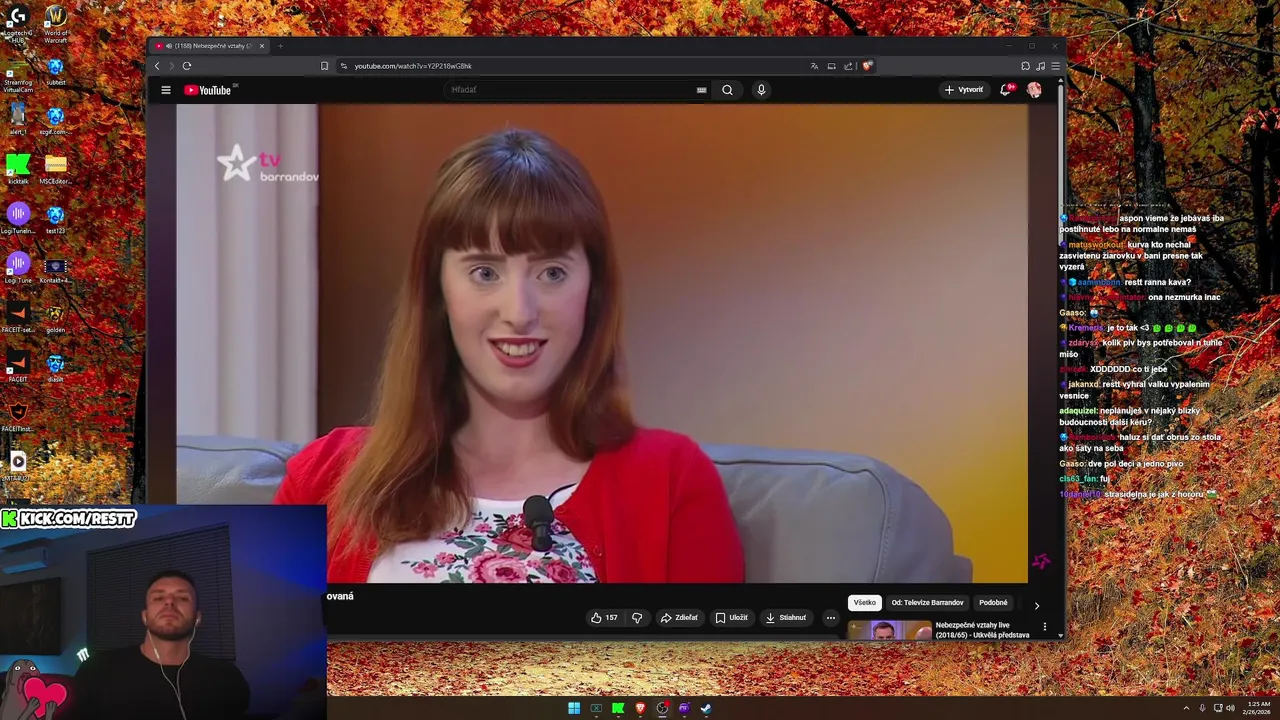Open the subtest desktop icon
This screenshot has height=720, width=1280.
[x=55, y=71]
